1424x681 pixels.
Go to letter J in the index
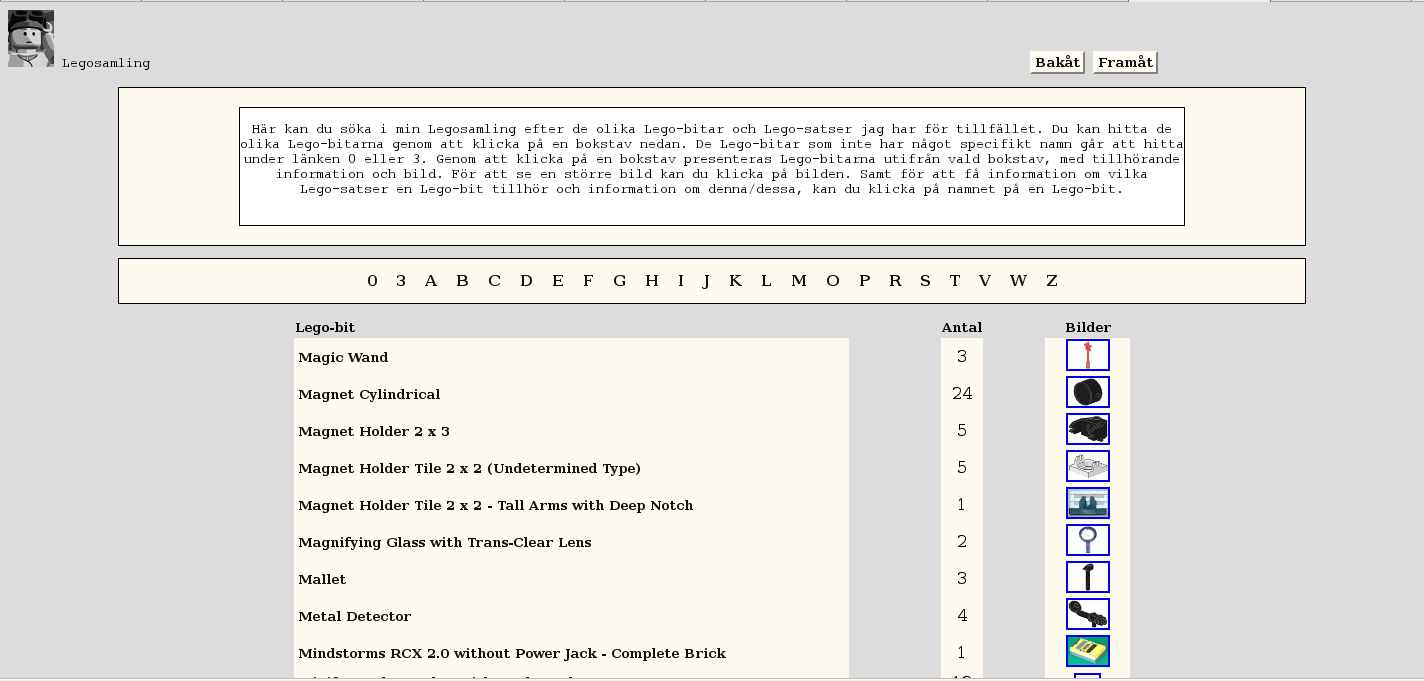[x=706, y=281]
